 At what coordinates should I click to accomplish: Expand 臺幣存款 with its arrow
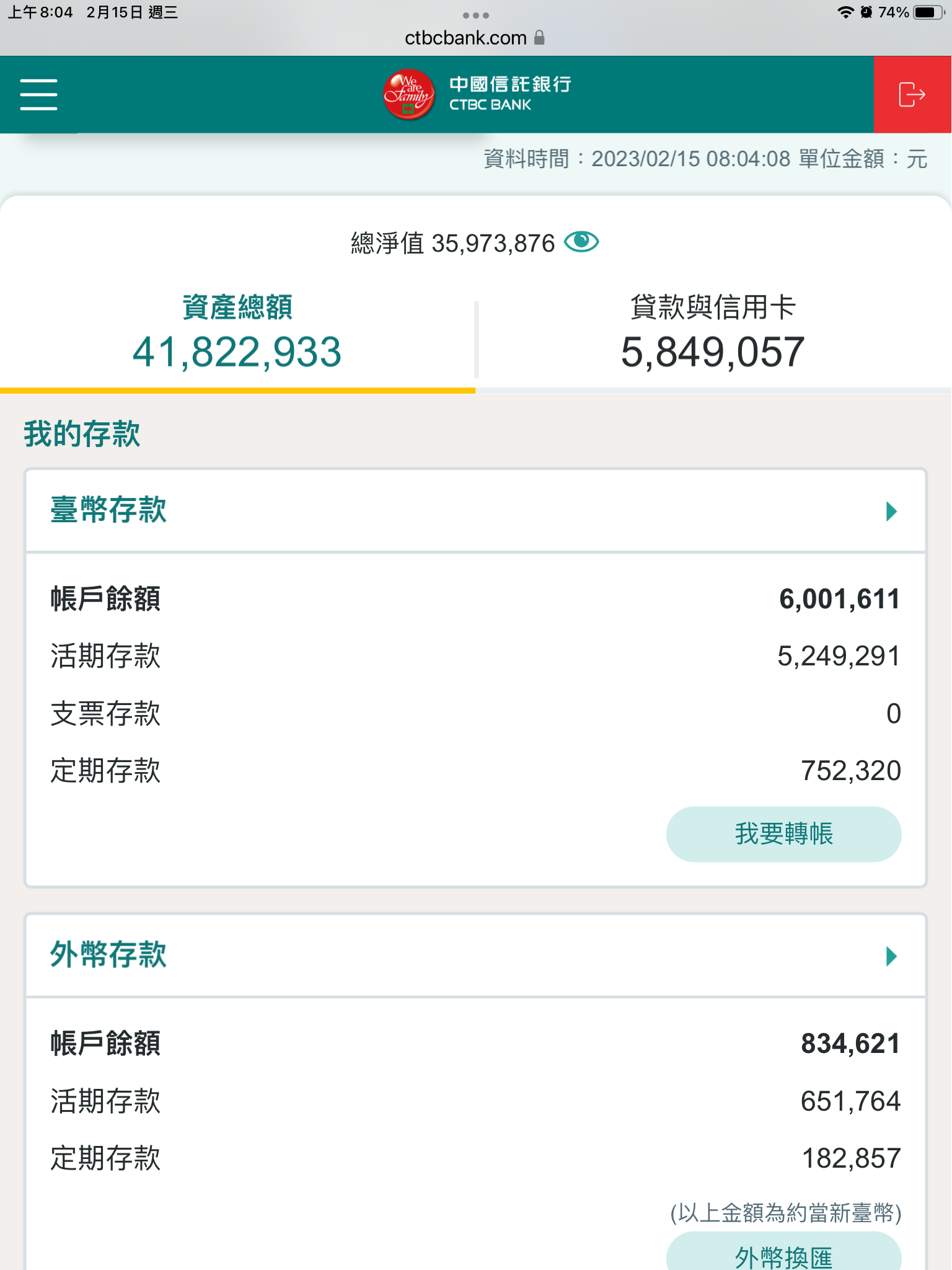(891, 511)
